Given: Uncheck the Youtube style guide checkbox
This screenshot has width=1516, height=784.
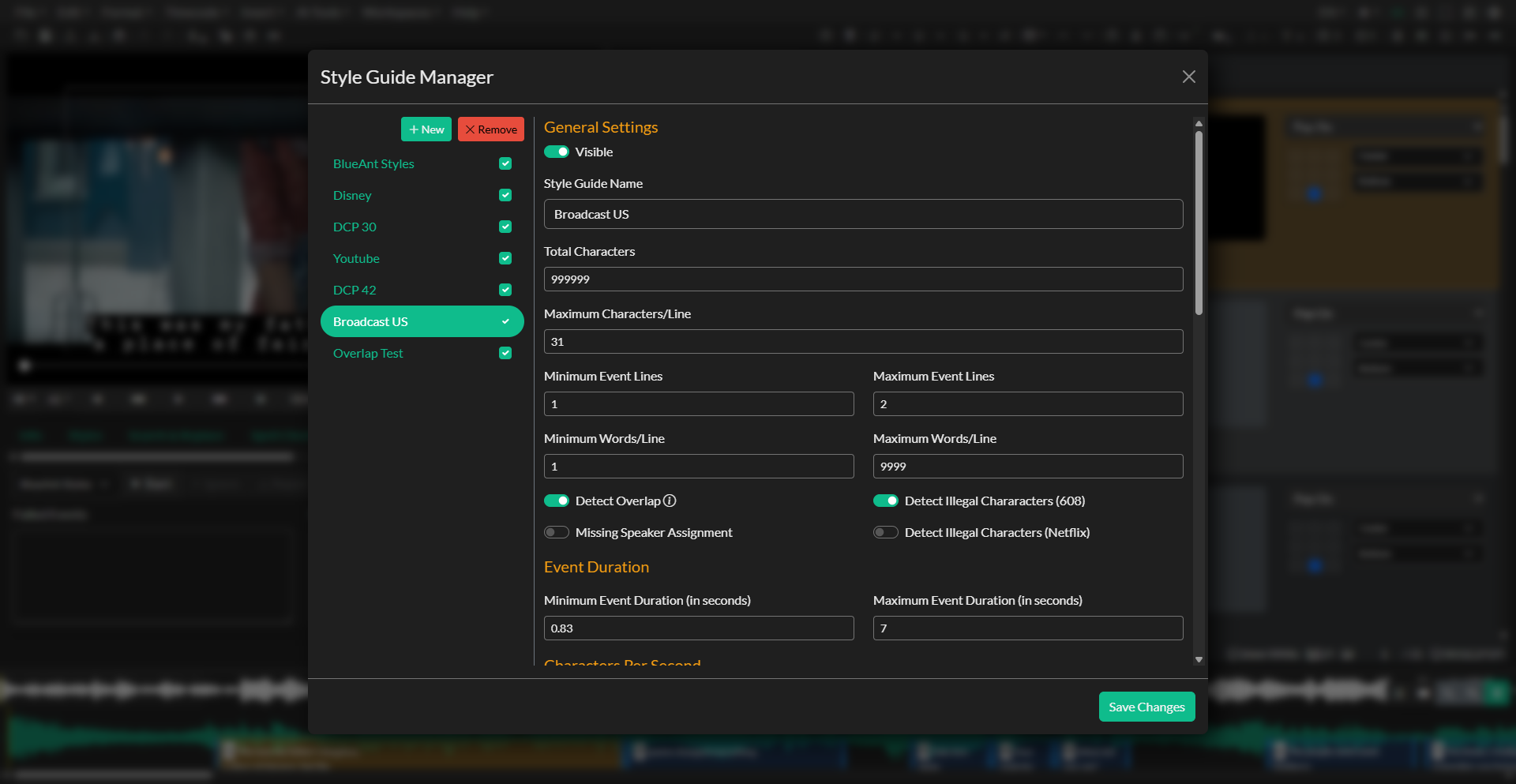Looking at the screenshot, I should coord(505,258).
